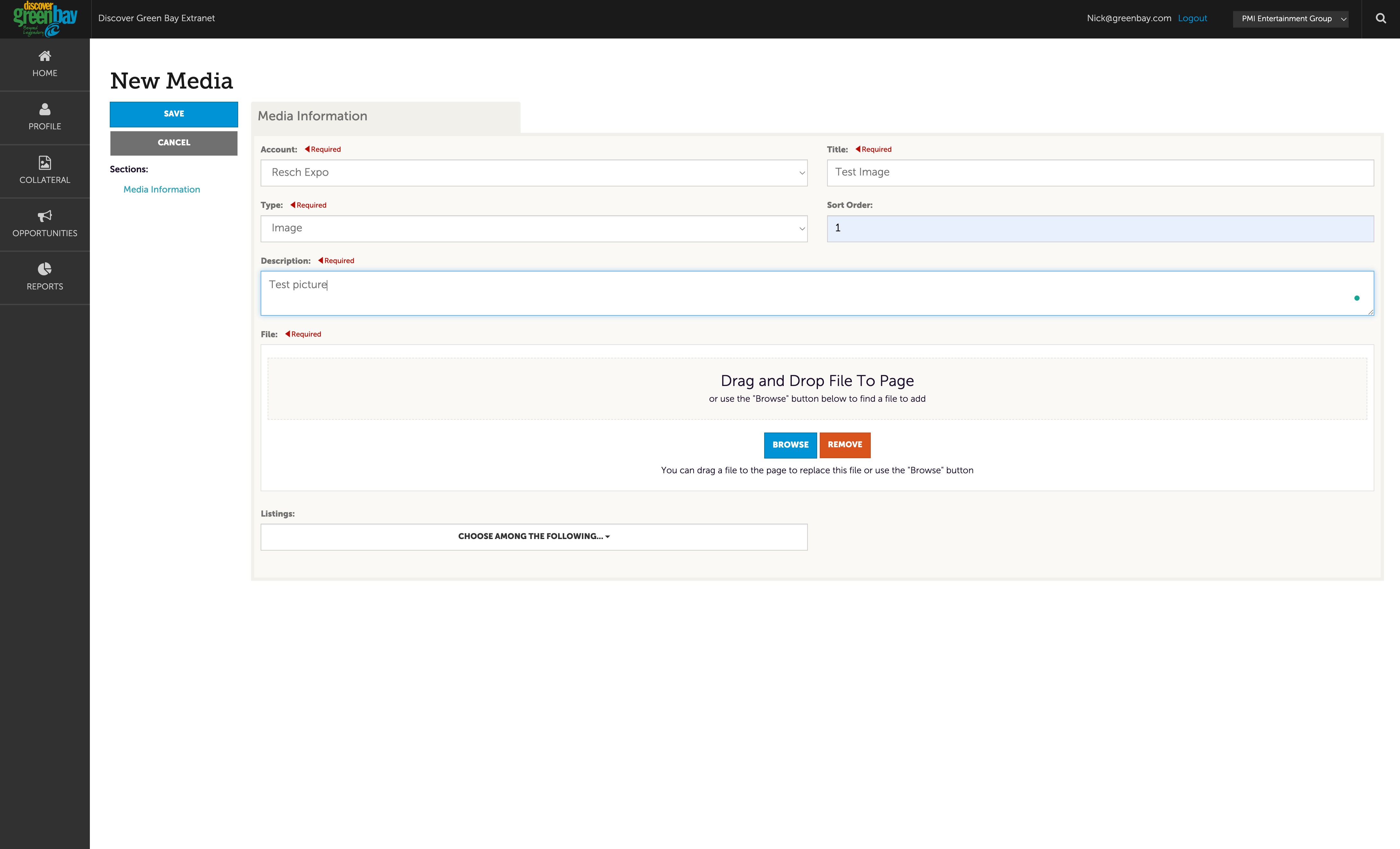Expand the Type dropdown showing Image
The width and height of the screenshot is (1400, 849).
[533, 228]
